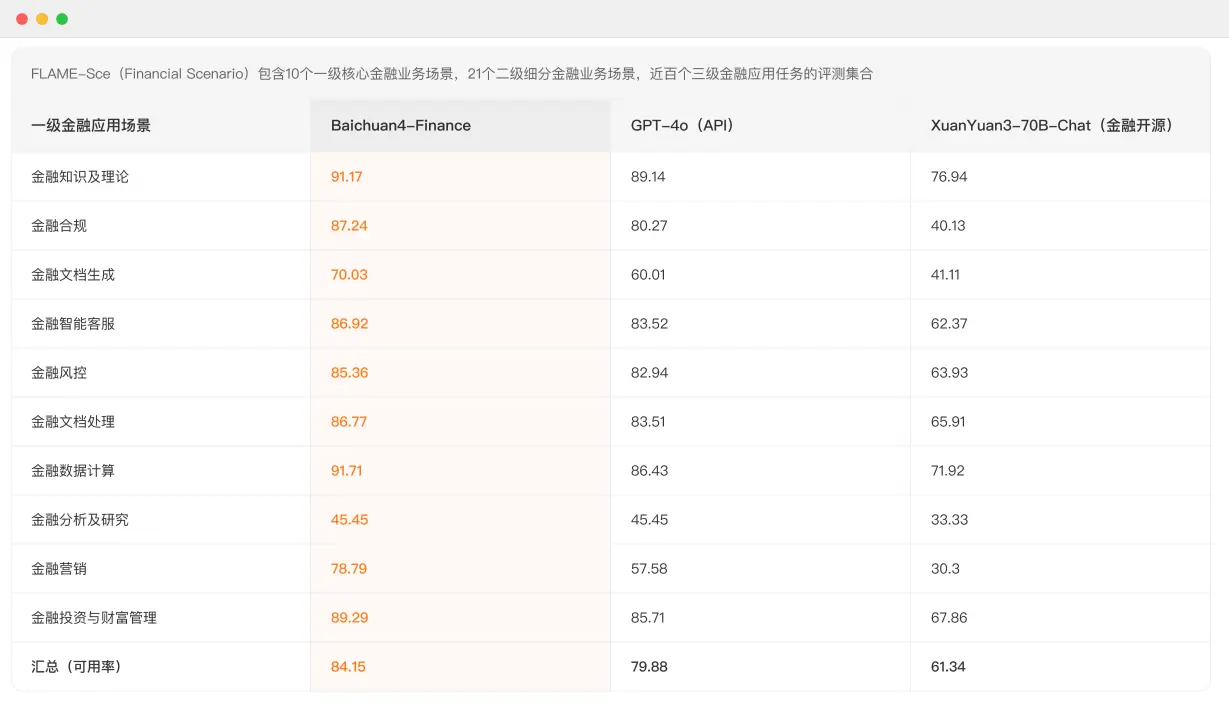The image size is (1229, 706).
Task: Select the 金融合规 row label
Action: [x=59, y=225]
